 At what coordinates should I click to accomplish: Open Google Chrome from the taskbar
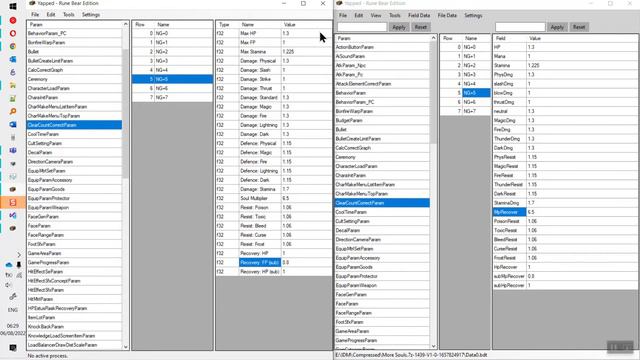(x=13, y=46)
